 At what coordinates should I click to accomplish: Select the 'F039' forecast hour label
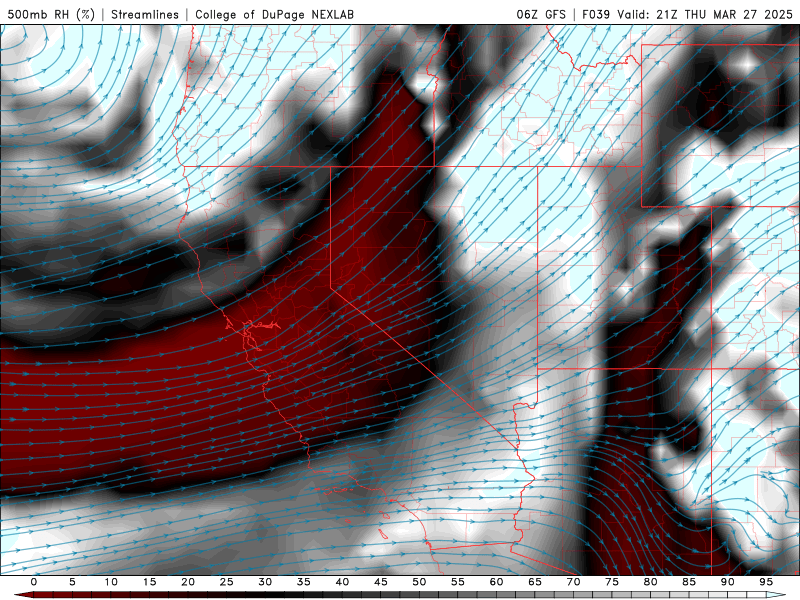(x=596, y=14)
